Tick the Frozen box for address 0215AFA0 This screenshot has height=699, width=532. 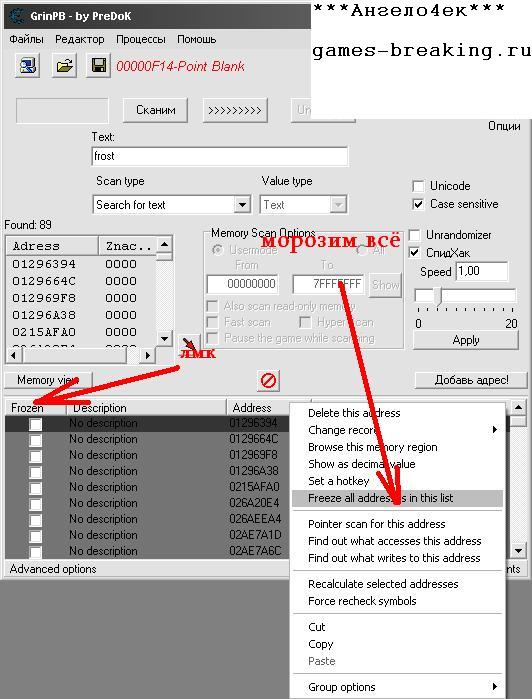[35, 488]
